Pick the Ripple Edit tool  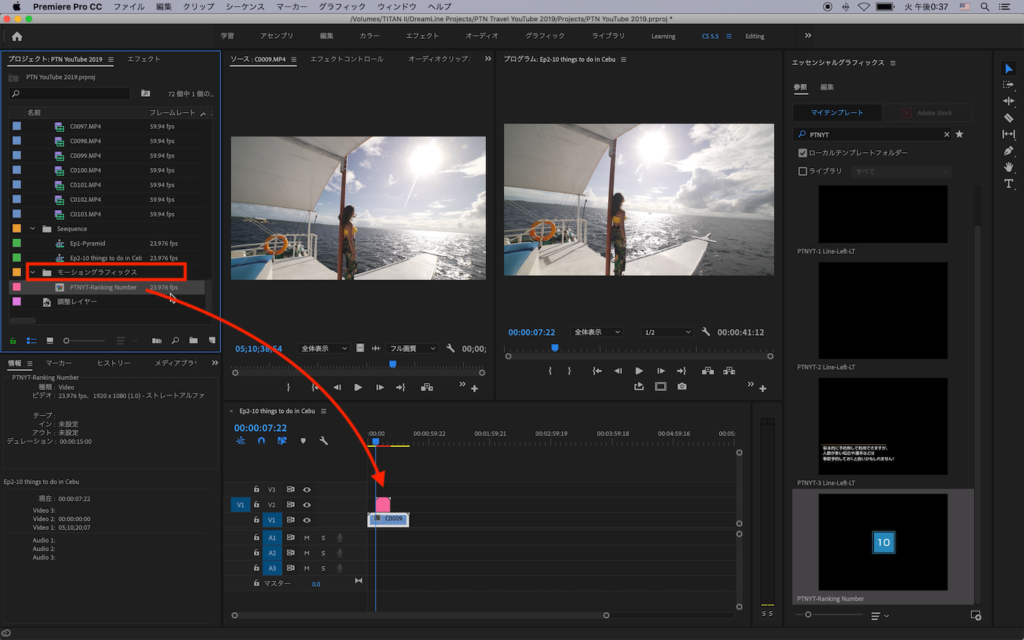pos(1008,101)
